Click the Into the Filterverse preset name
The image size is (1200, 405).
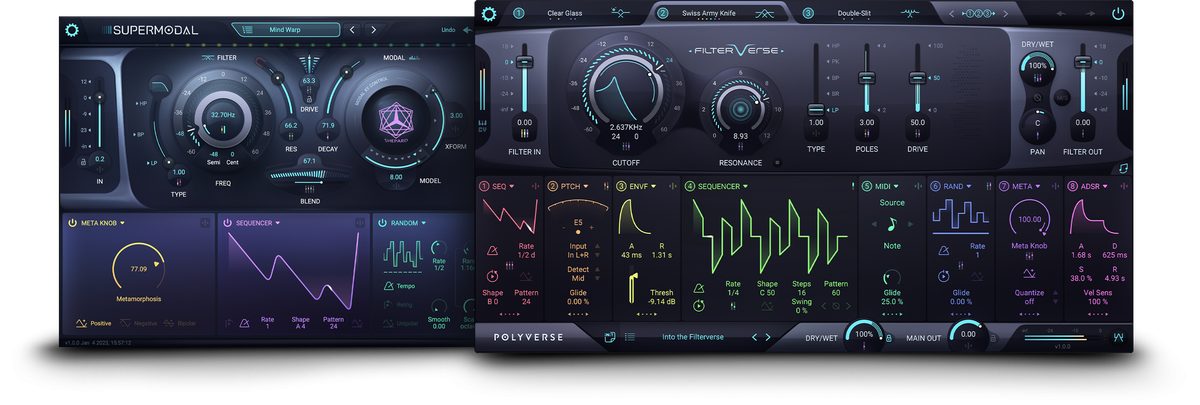(692, 337)
